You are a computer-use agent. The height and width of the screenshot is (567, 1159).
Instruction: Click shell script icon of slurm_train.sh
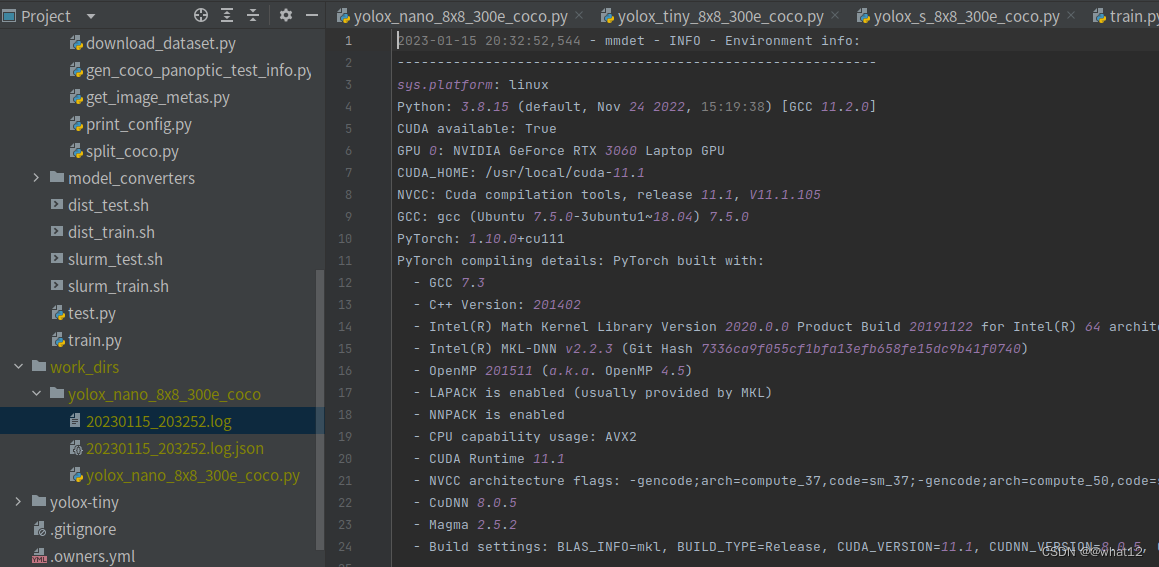pyautogui.click(x=57, y=285)
